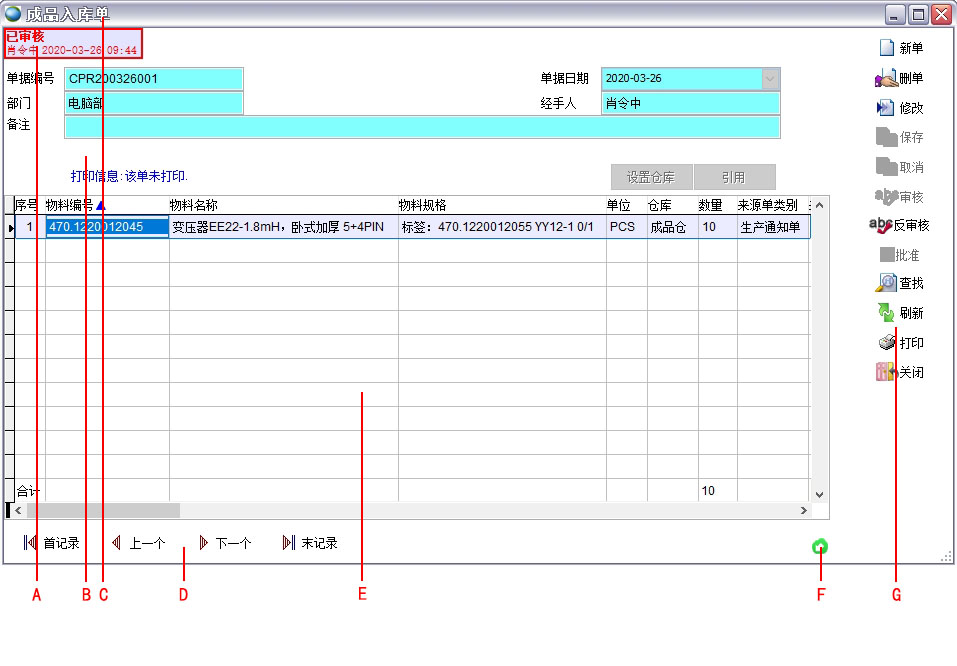Click the 备注 remarks input field
The height and width of the screenshot is (666, 957).
pyautogui.click(x=421, y=127)
